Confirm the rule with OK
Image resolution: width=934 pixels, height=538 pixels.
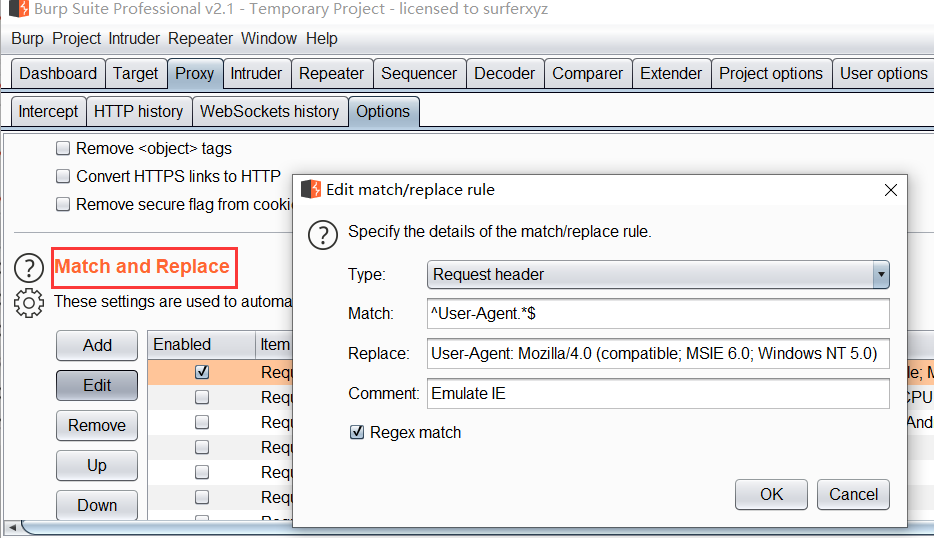pos(771,495)
